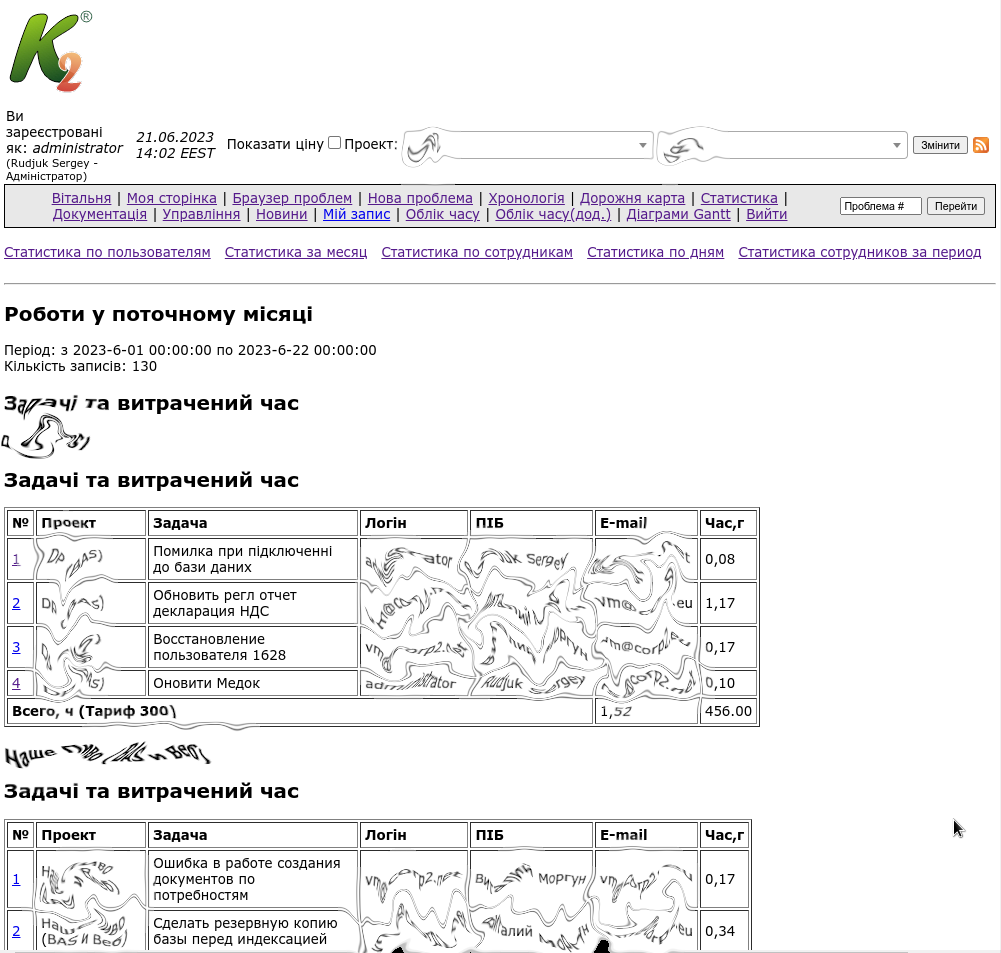
Task: Open task number 3 in first table
Action: click(16, 647)
